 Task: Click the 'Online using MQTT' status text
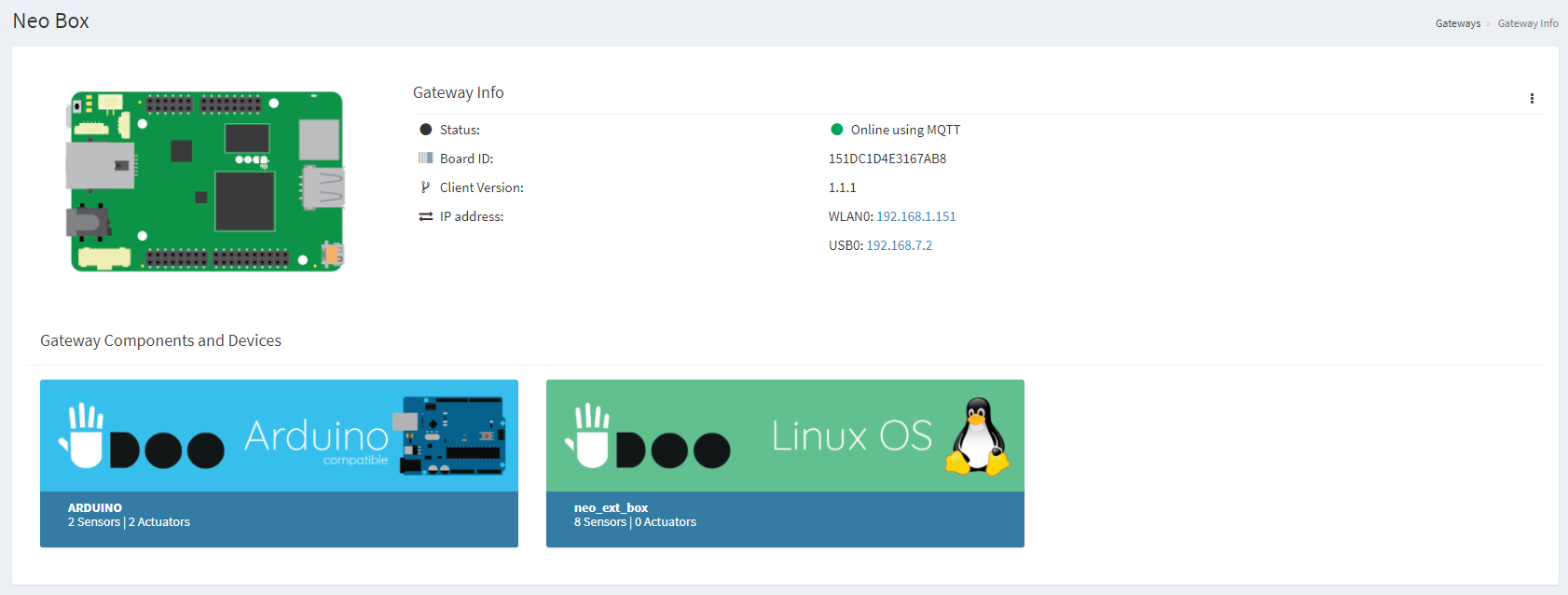[x=905, y=130]
